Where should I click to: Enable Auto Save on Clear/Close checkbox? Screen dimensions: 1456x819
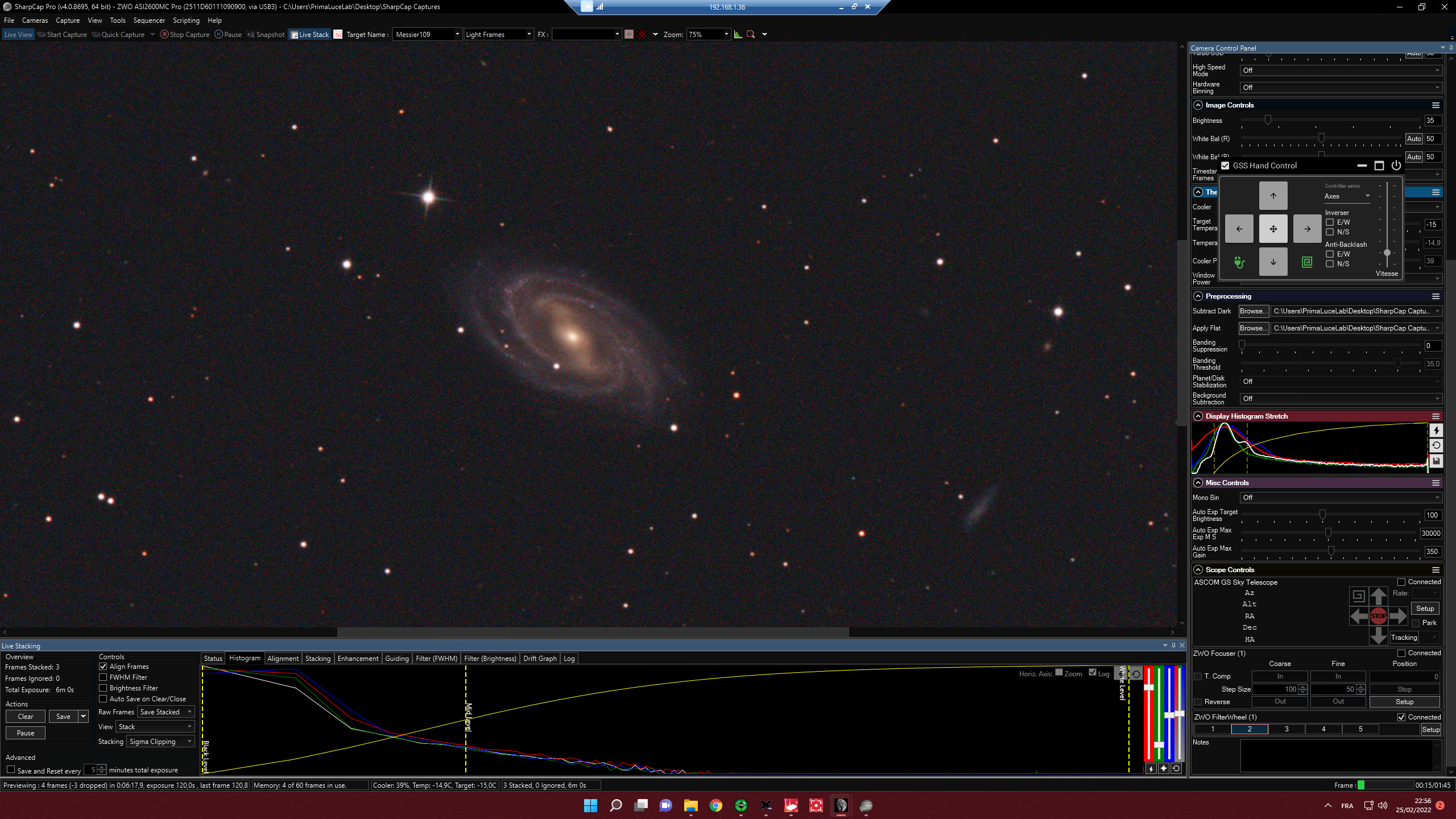click(103, 699)
